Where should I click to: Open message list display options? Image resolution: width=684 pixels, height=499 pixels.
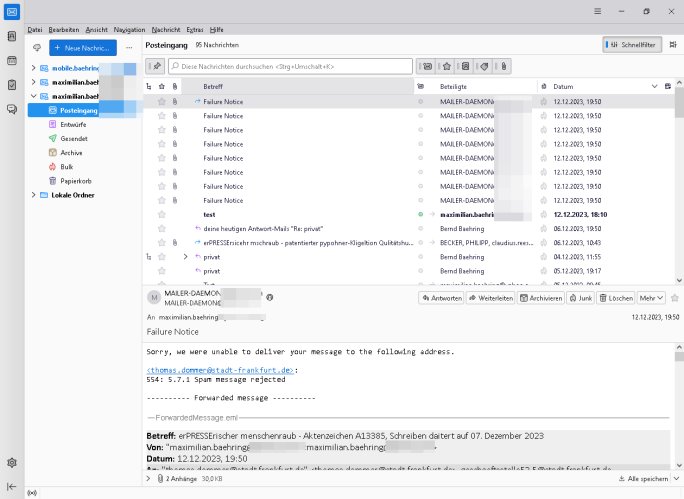point(673,44)
